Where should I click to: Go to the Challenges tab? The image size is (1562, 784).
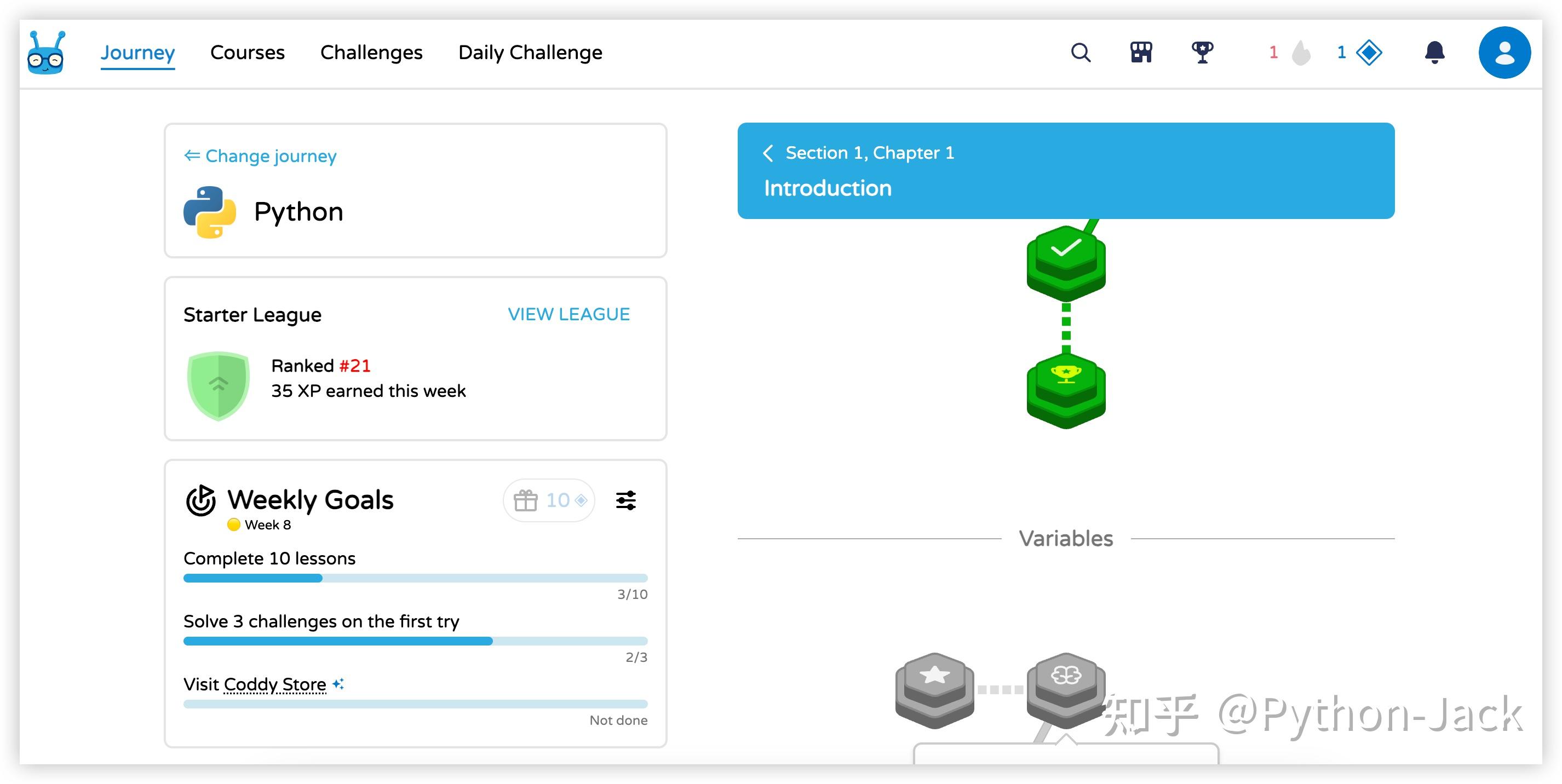[371, 53]
